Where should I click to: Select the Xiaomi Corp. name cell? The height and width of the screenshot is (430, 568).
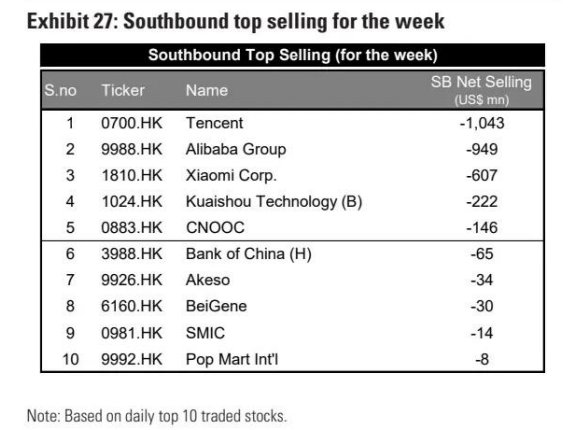(x=231, y=176)
